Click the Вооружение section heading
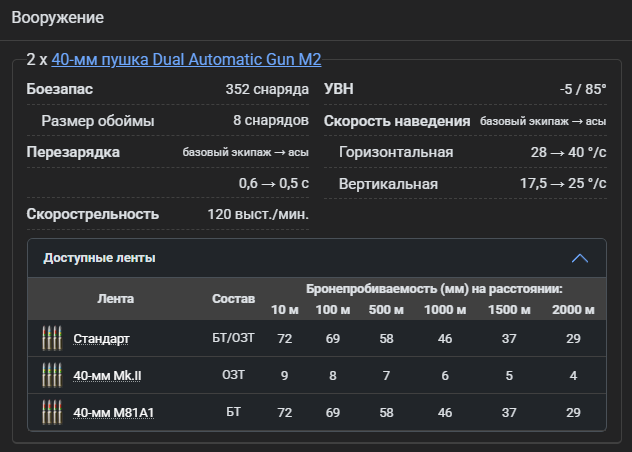The width and height of the screenshot is (632, 452). [x=58, y=18]
